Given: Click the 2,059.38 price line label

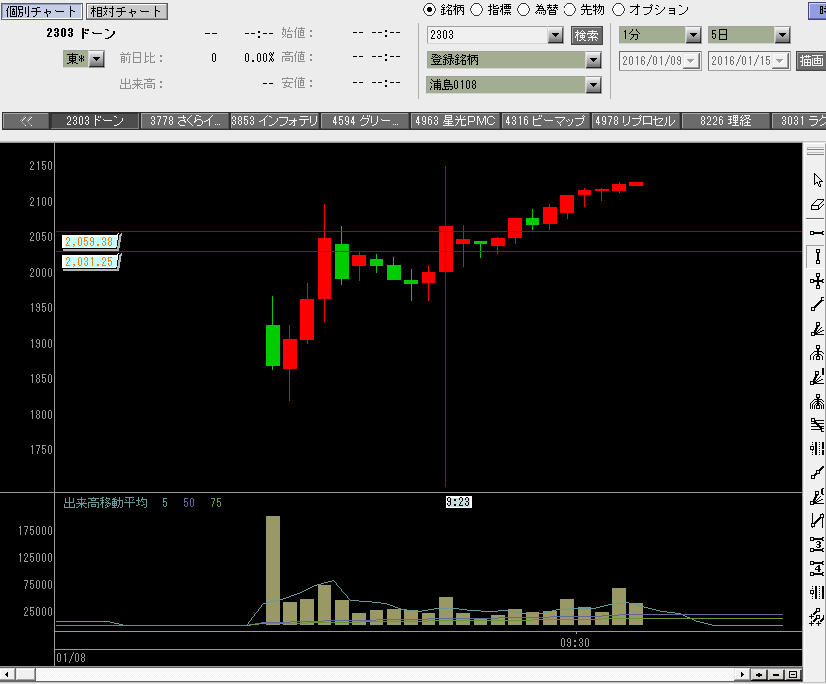Looking at the screenshot, I should point(90,242).
